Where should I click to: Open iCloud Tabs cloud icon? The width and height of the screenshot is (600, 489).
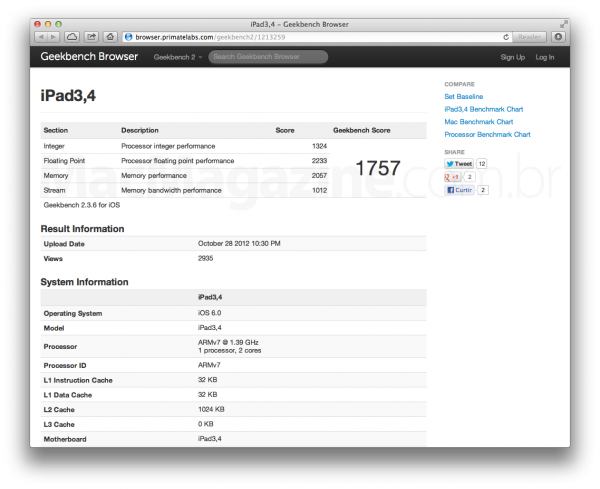click(x=72, y=37)
